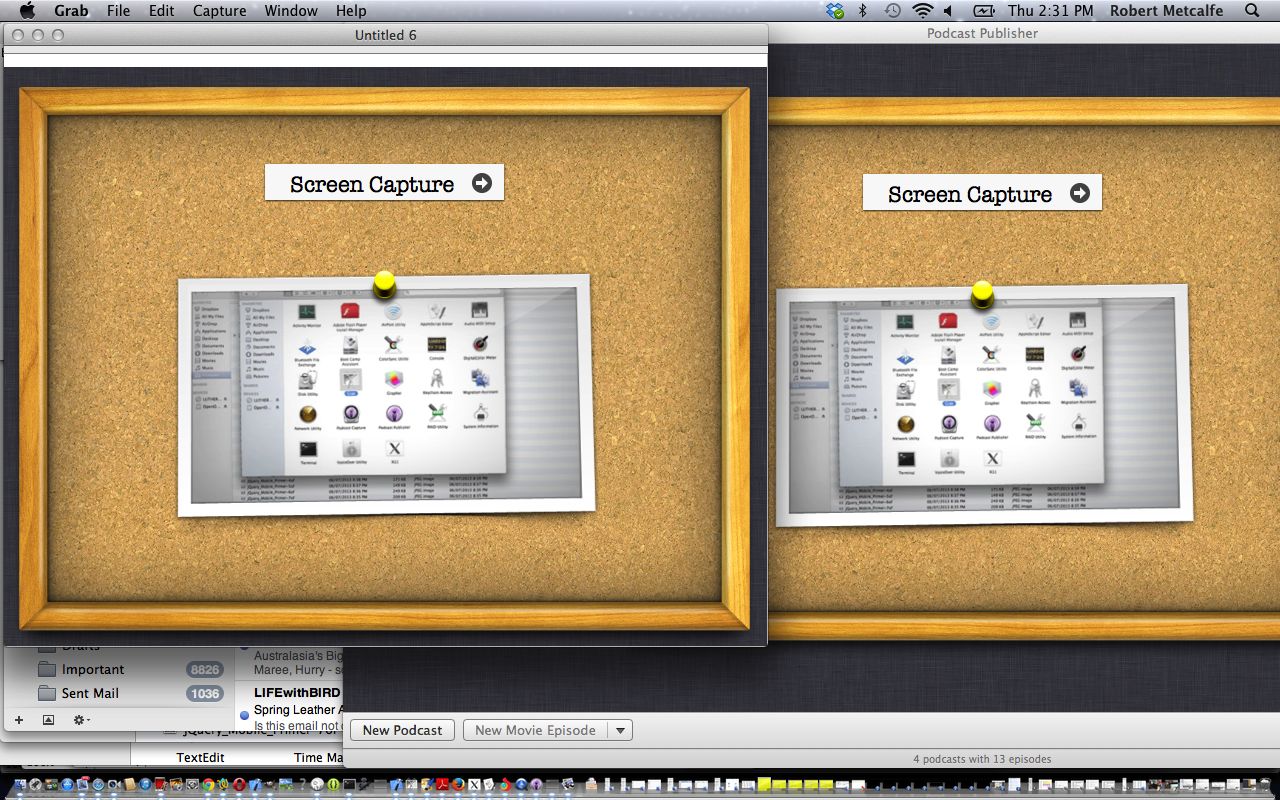Open the Capture menu

tap(219, 11)
